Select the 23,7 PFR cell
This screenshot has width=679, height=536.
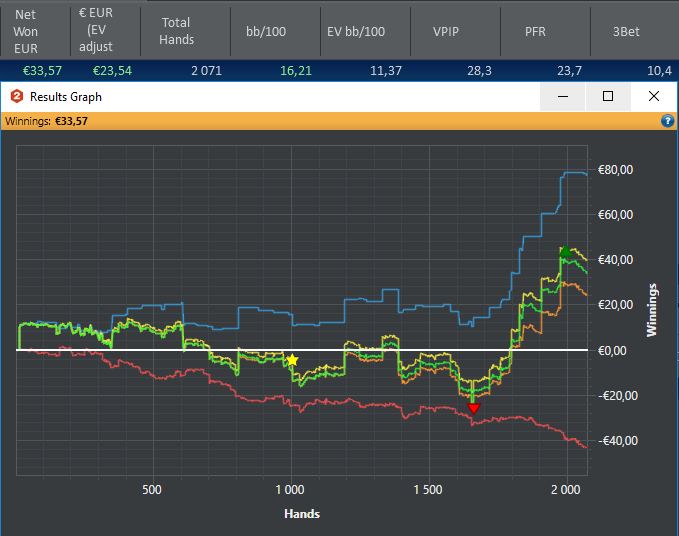pyautogui.click(x=569, y=71)
